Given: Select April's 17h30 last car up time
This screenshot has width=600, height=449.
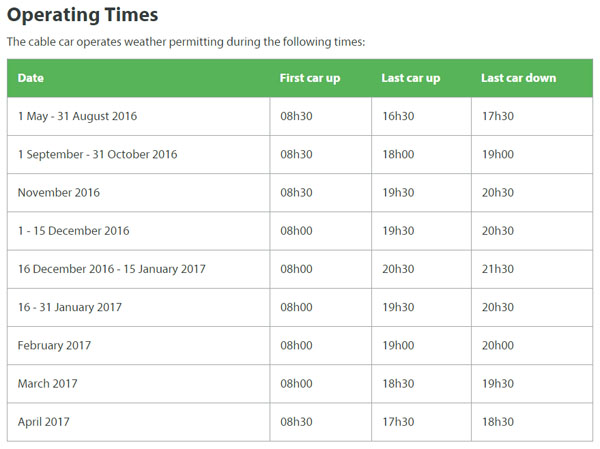Looking at the screenshot, I should pos(398,422).
